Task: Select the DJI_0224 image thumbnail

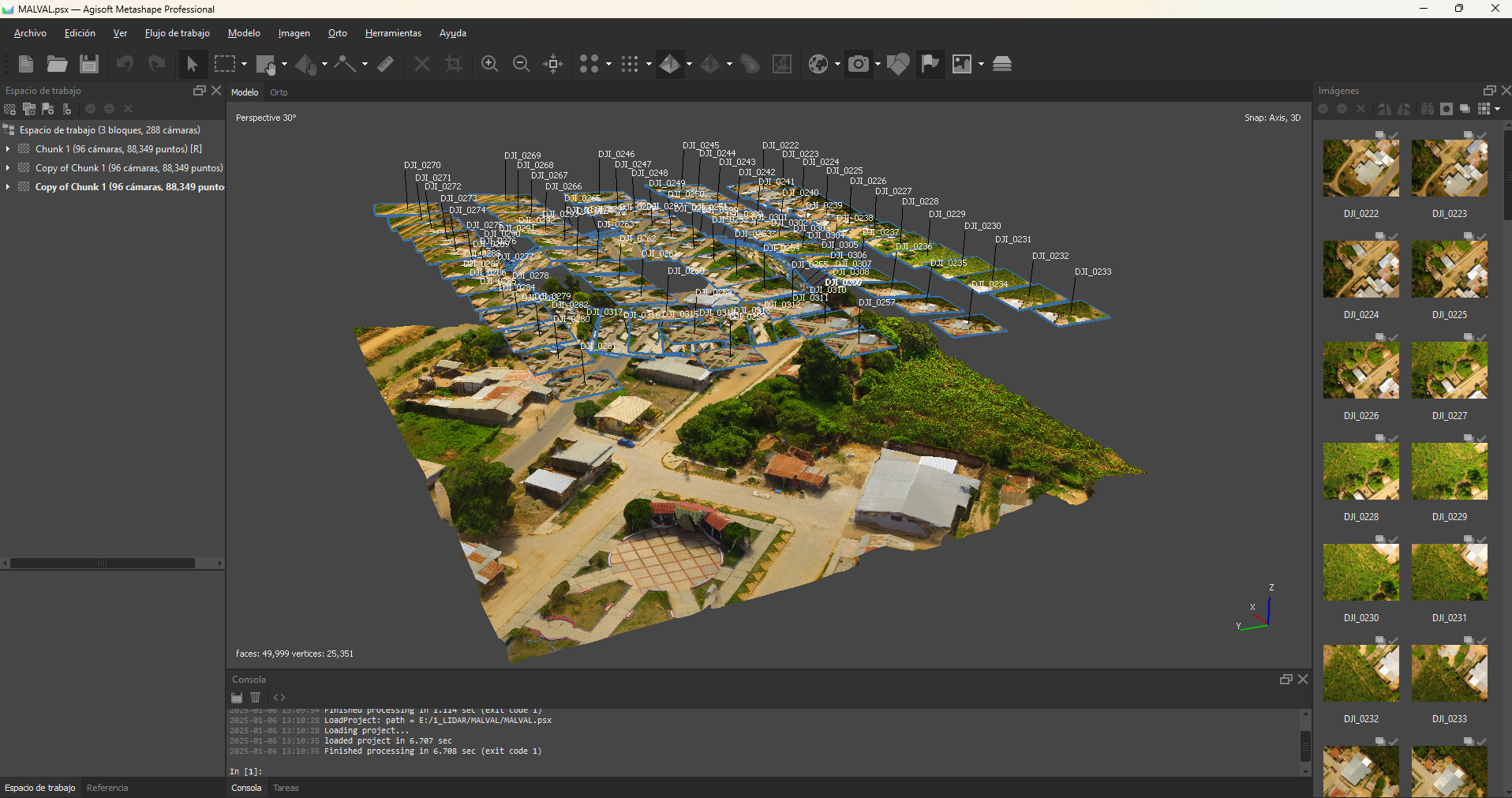Action: pyautogui.click(x=1360, y=270)
